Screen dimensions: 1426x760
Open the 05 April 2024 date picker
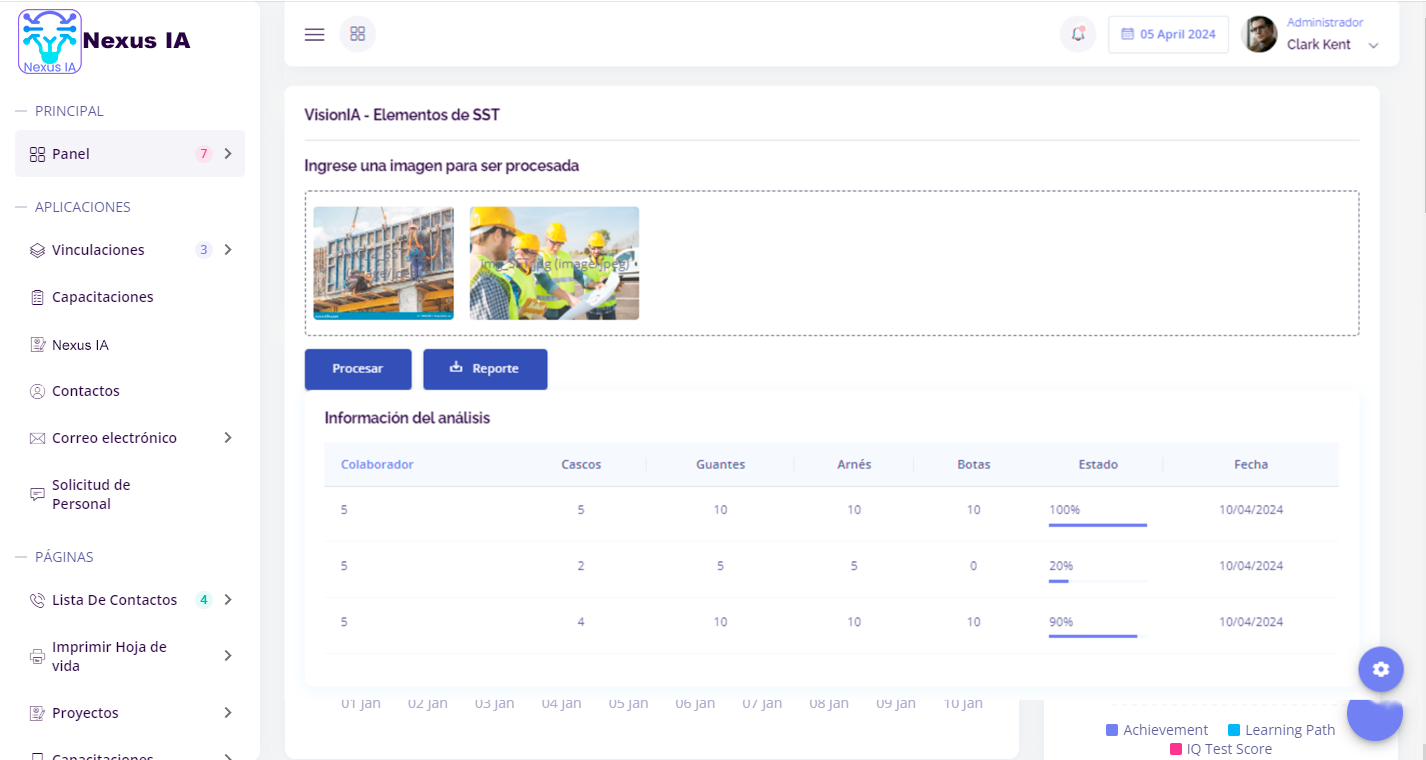click(x=1168, y=34)
